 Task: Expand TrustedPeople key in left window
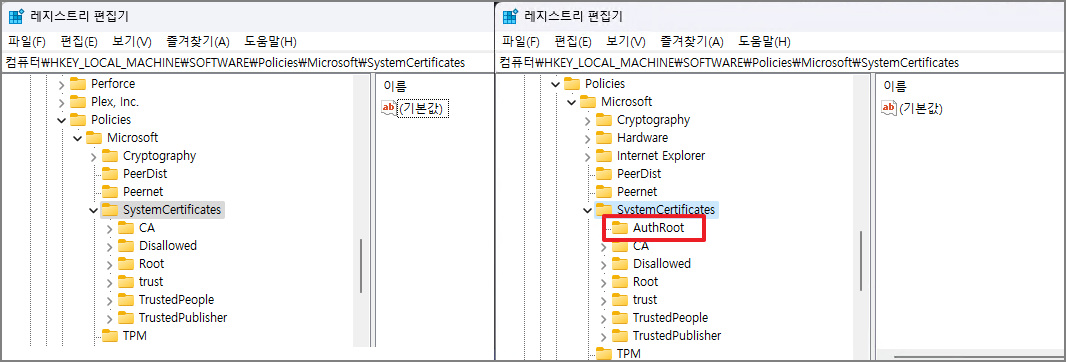pos(110,300)
